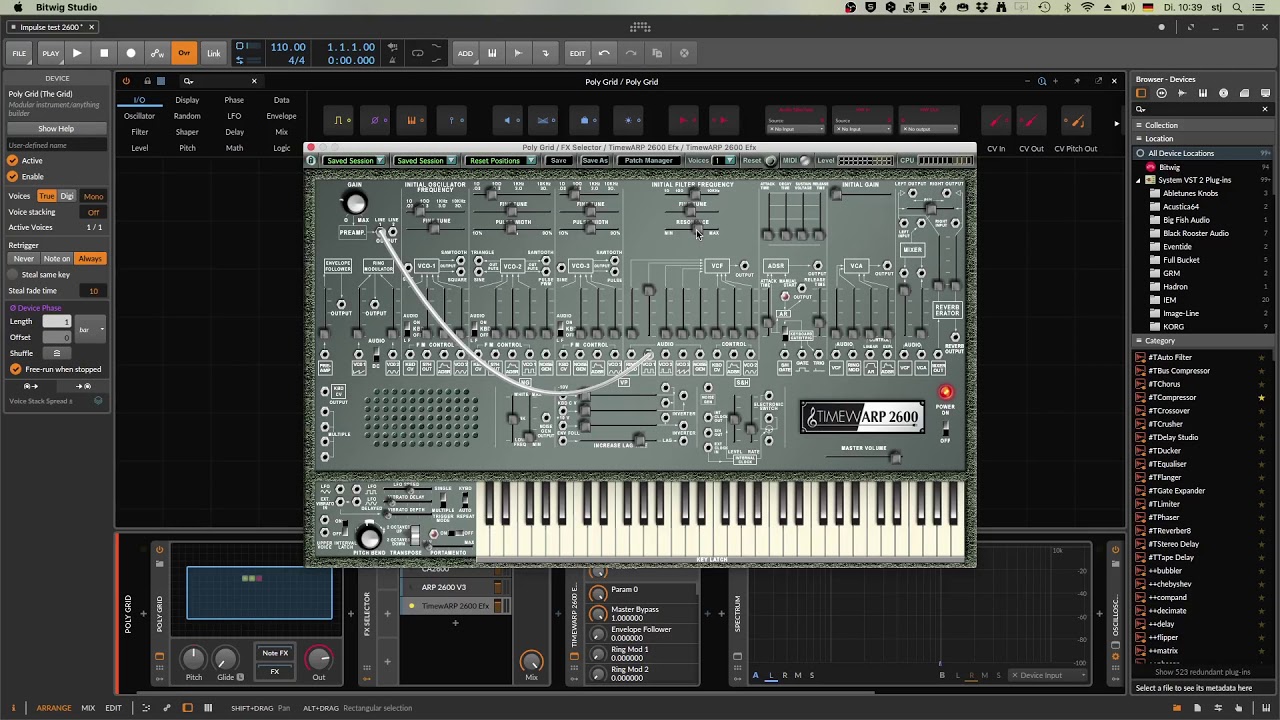Image resolution: width=1280 pixels, height=720 pixels.
Task: Click Save button in TimewARP plugin
Action: click(x=558, y=161)
